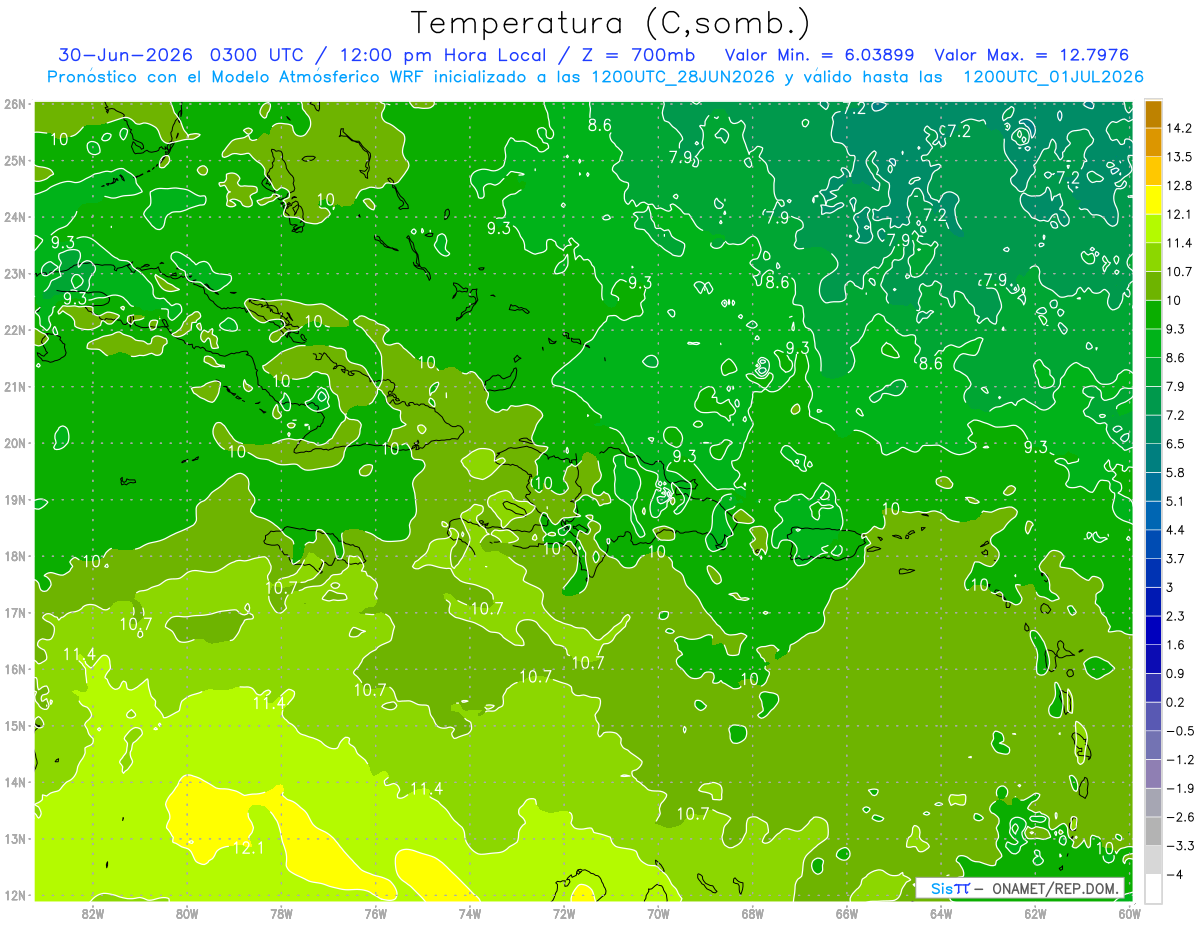1200x927 pixels.
Task: Click the longitude axis label "76W"
Action: pos(376,912)
